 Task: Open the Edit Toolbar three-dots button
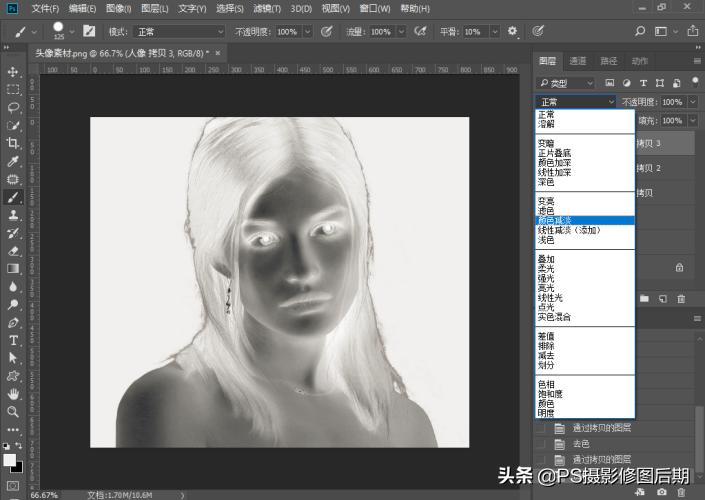13,429
